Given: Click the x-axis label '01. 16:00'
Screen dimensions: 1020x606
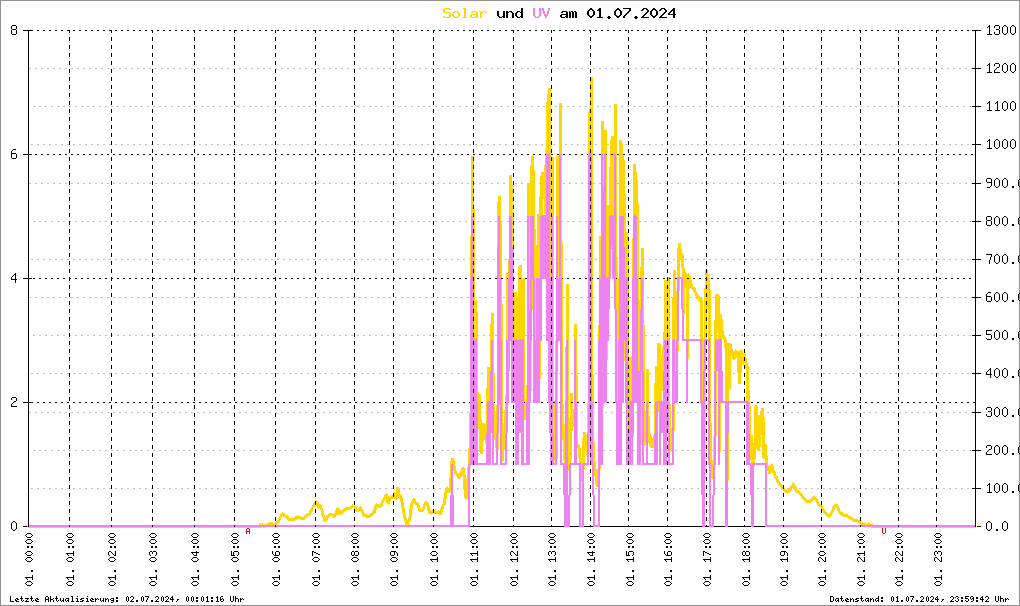Looking at the screenshot, I should click(668, 559).
